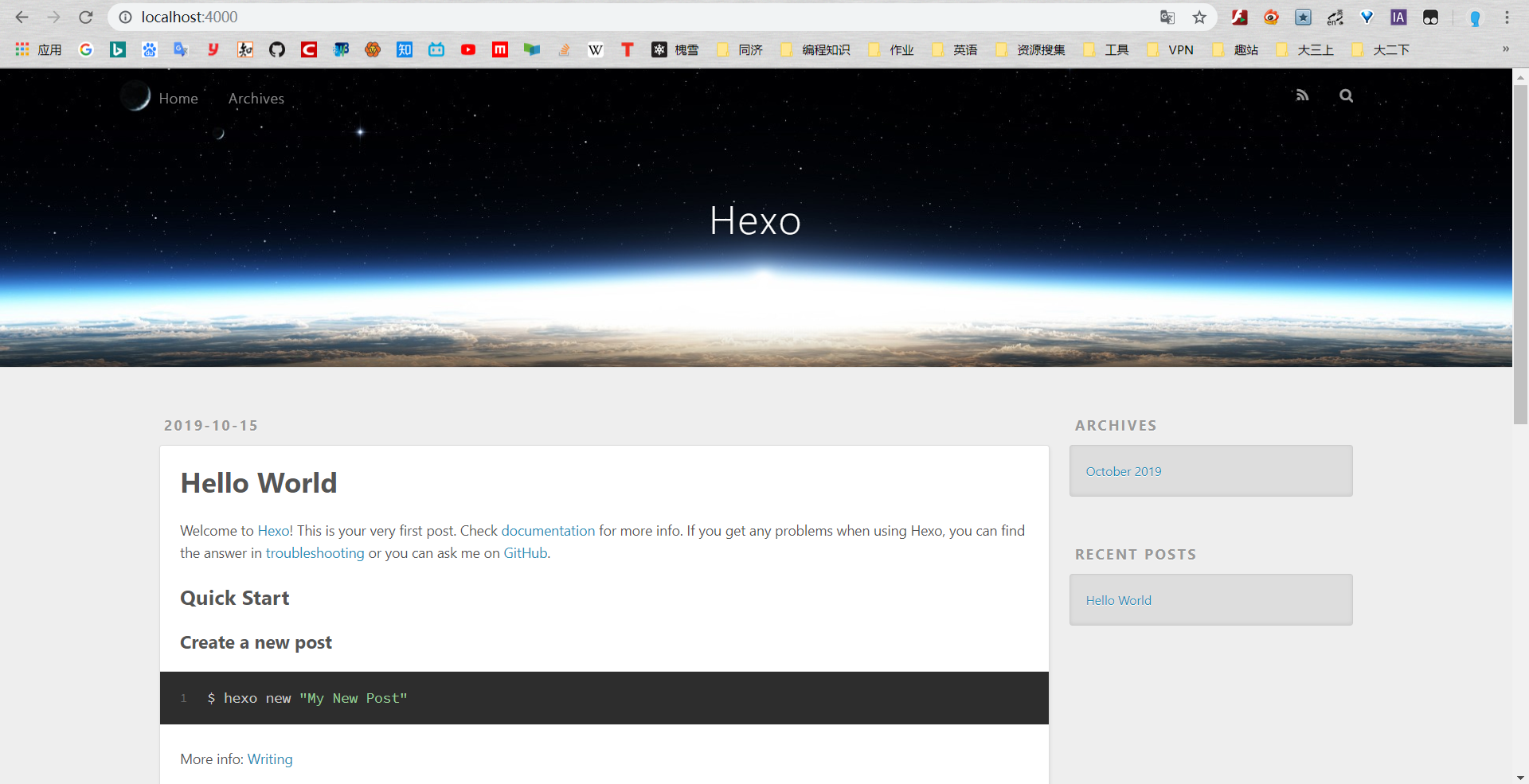1529x784 pixels.
Task: Open the documentation link
Action: (x=548, y=531)
